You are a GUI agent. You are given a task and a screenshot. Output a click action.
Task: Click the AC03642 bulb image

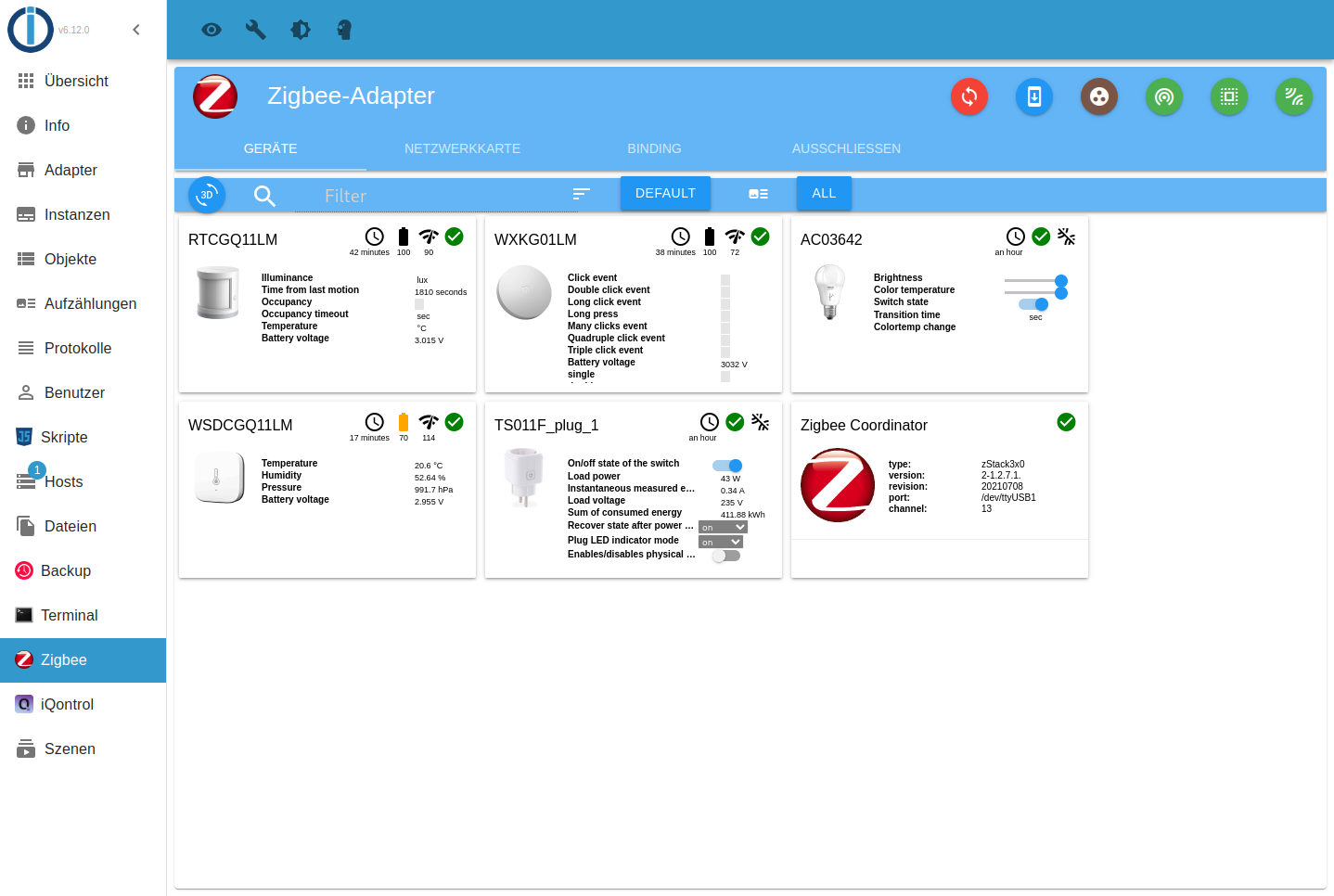(x=829, y=293)
